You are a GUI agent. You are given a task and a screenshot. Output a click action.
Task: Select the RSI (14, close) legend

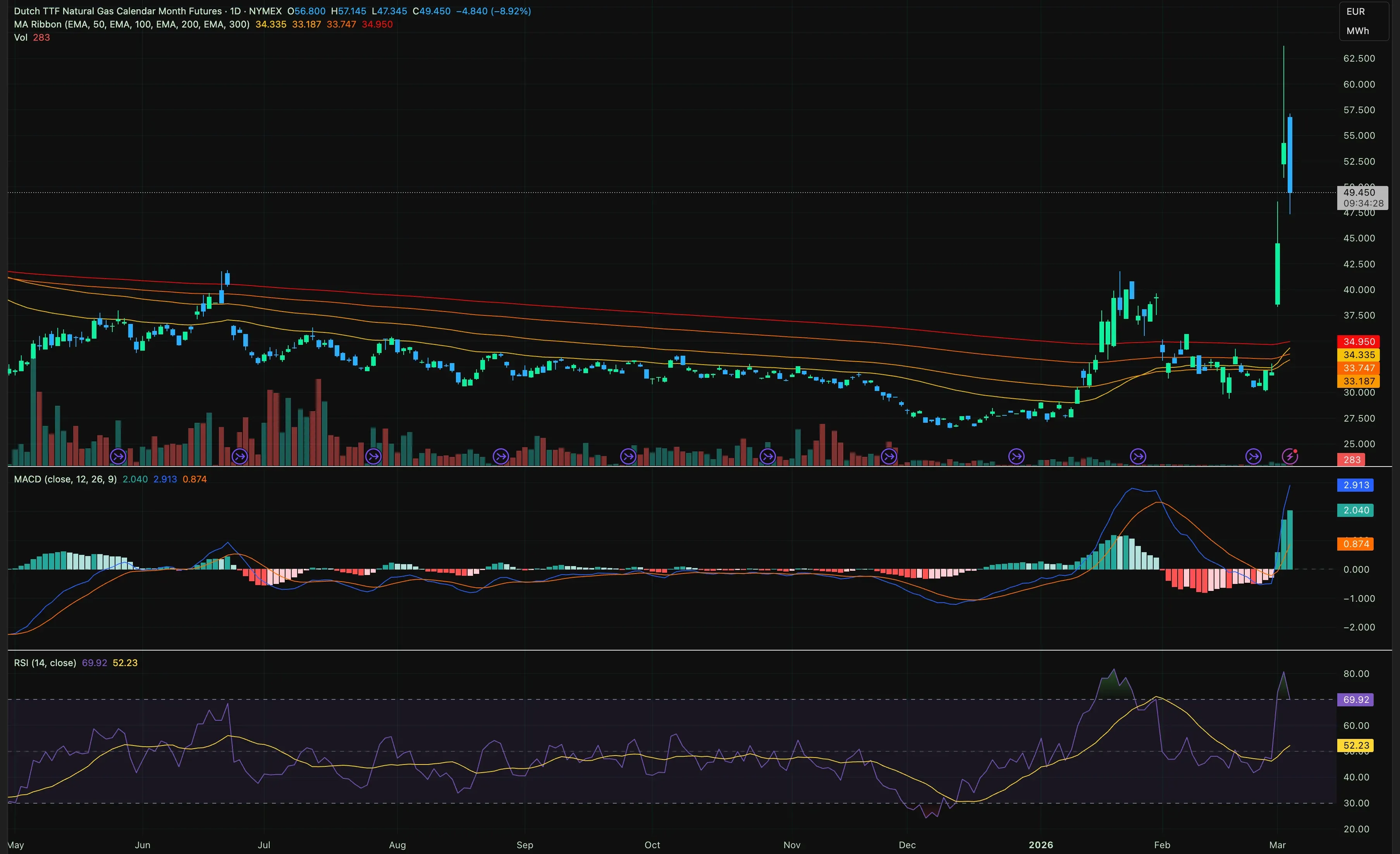pyautogui.click(x=45, y=663)
